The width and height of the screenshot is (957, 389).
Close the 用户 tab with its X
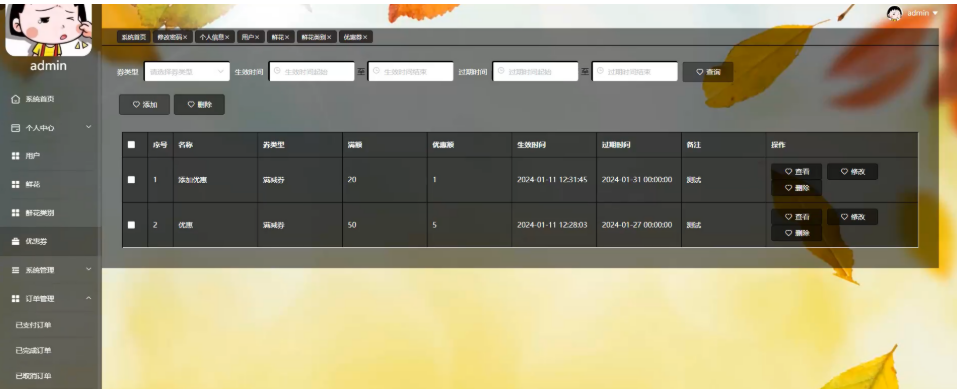(257, 37)
